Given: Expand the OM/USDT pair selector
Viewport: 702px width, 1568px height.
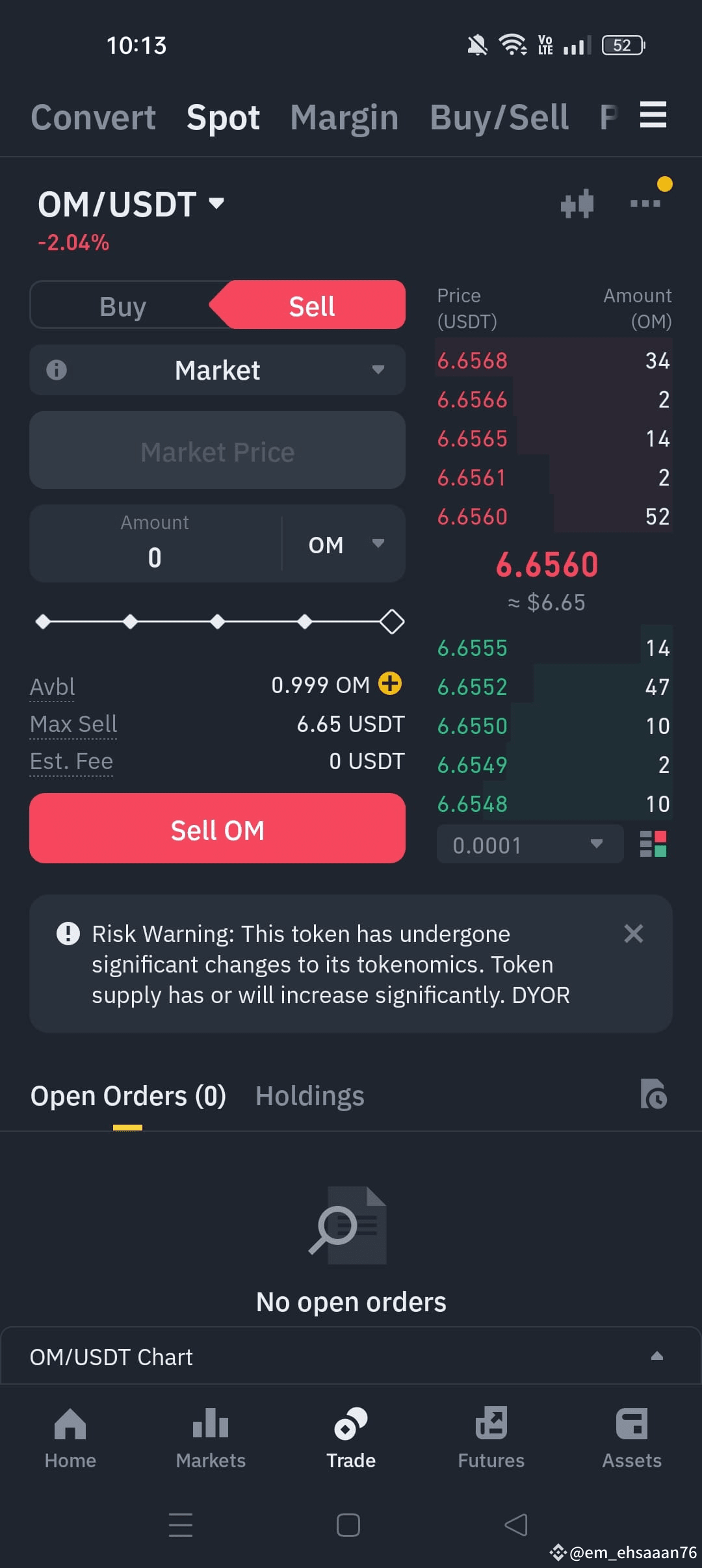Looking at the screenshot, I should [131, 204].
